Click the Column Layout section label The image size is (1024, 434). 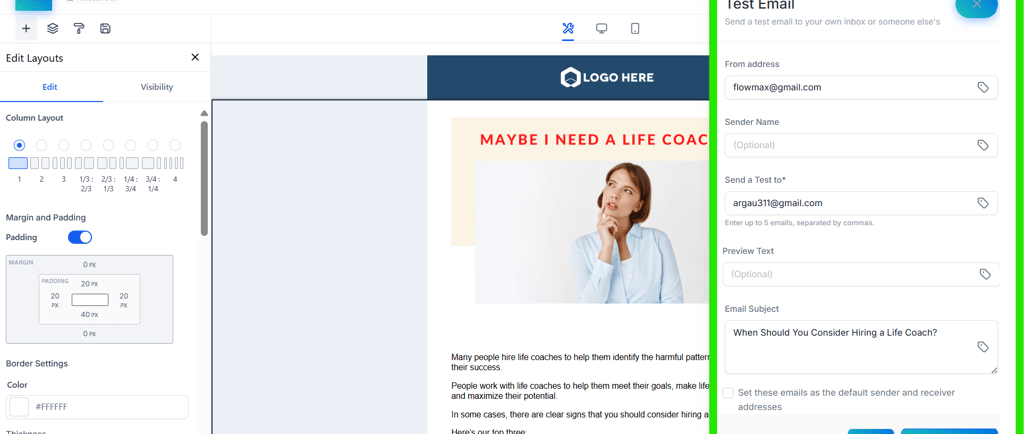[35, 117]
